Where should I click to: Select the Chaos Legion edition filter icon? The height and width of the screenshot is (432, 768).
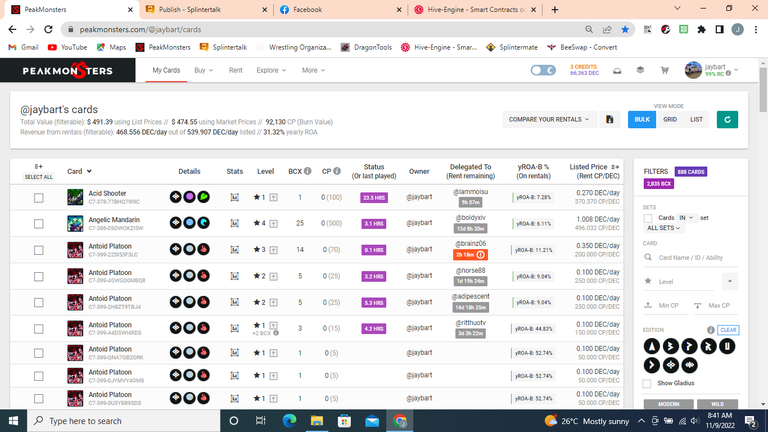(671, 365)
